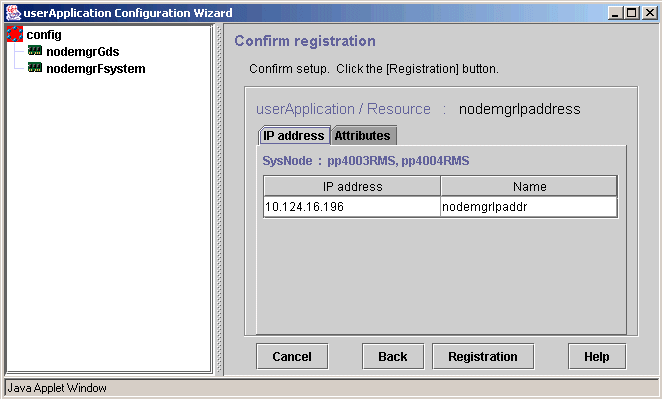
Task: Select the config tree node
Action: click(43, 35)
